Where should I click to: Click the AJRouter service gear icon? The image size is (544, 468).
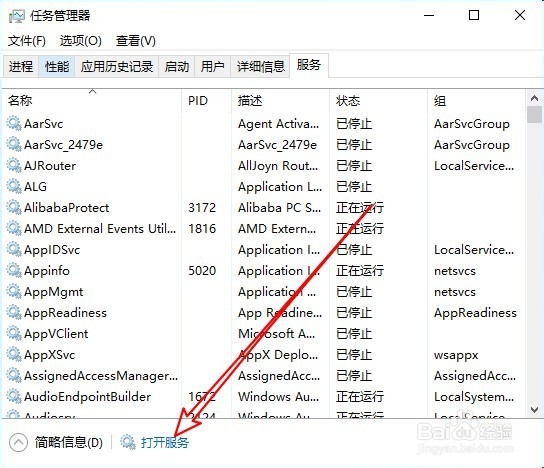[x=14, y=165]
